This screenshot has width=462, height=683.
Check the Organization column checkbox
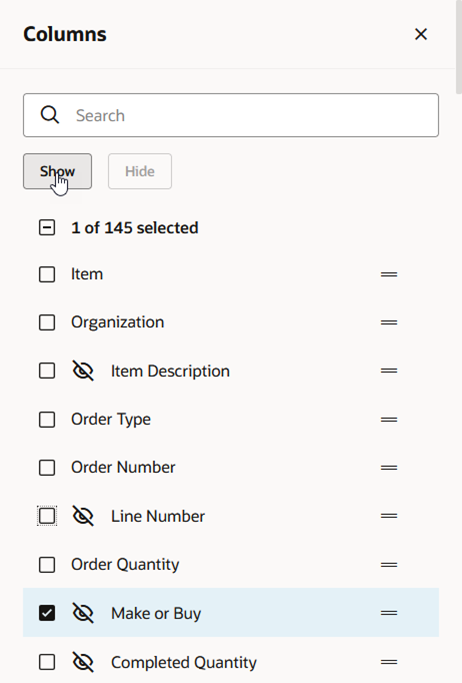click(x=47, y=323)
